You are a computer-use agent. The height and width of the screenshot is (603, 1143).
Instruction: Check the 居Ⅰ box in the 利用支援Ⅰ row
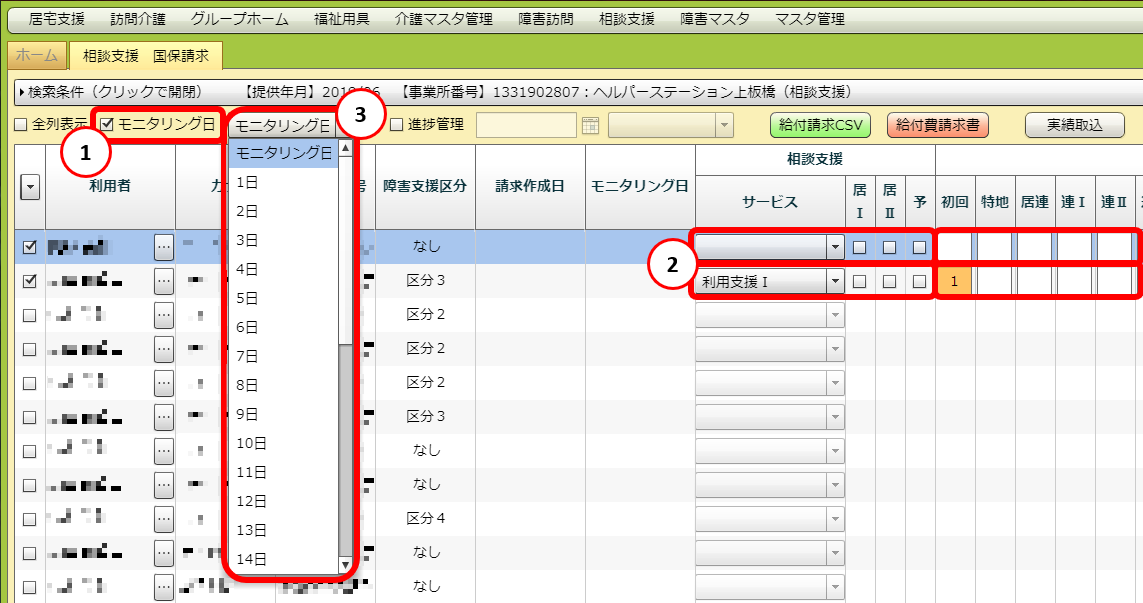(x=860, y=282)
